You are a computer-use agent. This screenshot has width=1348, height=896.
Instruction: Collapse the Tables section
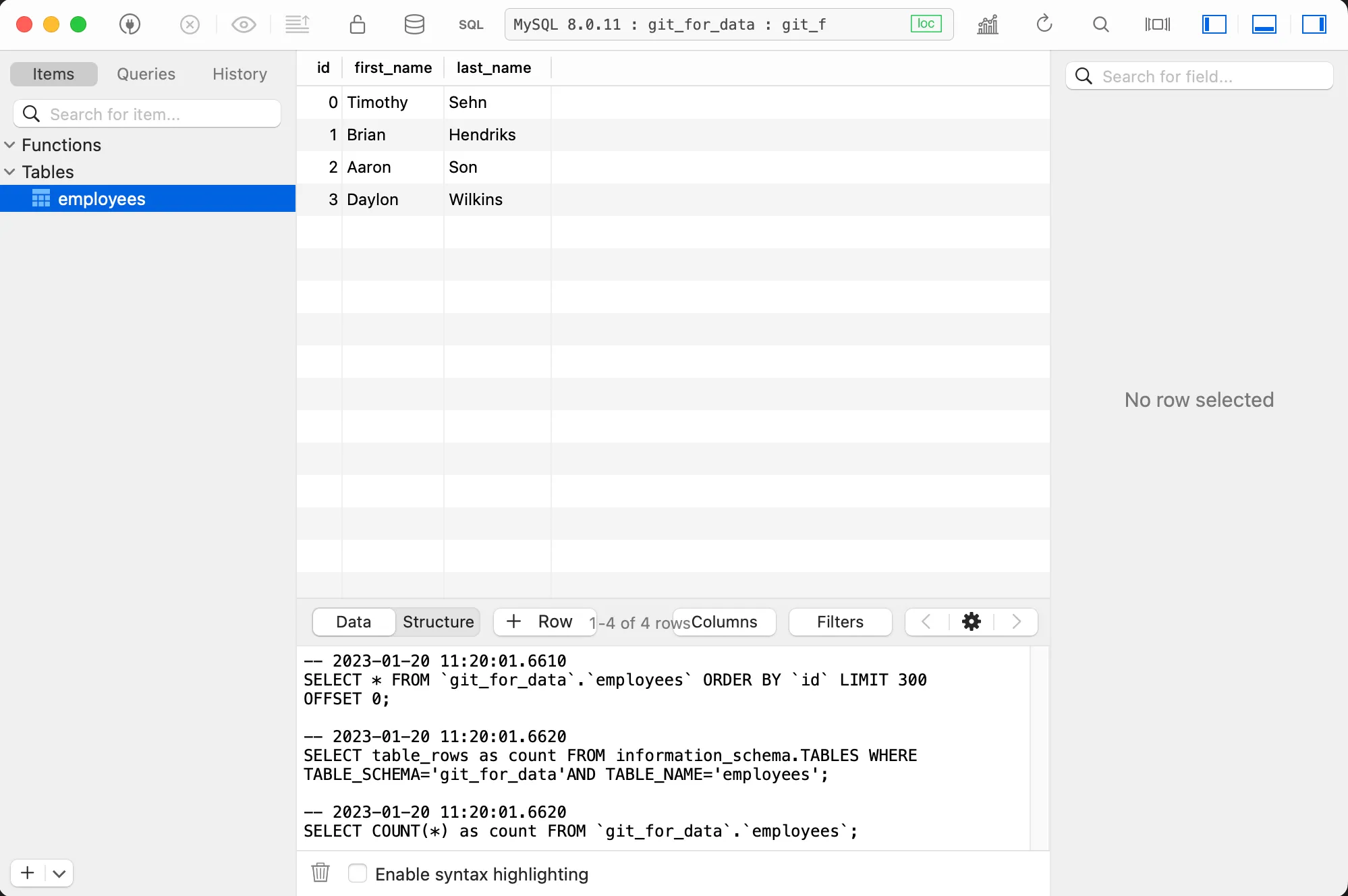10,171
